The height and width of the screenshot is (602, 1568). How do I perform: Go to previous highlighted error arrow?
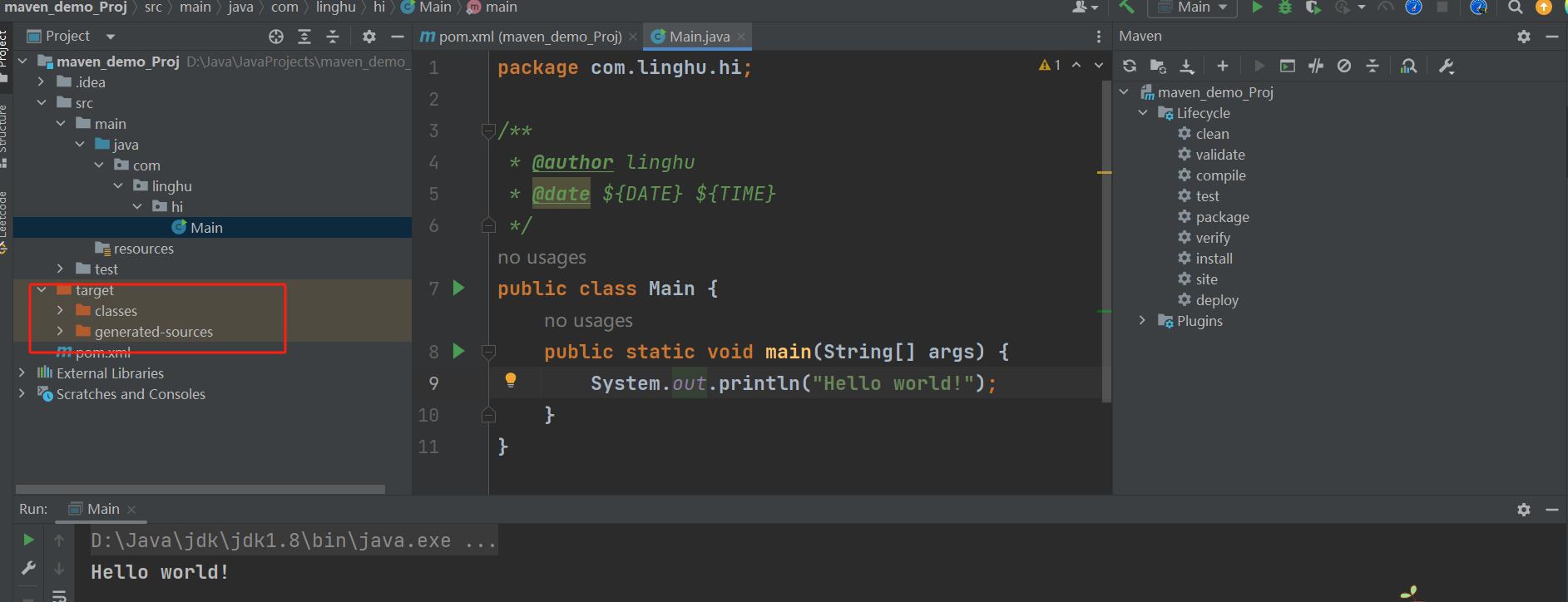[1076, 65]
